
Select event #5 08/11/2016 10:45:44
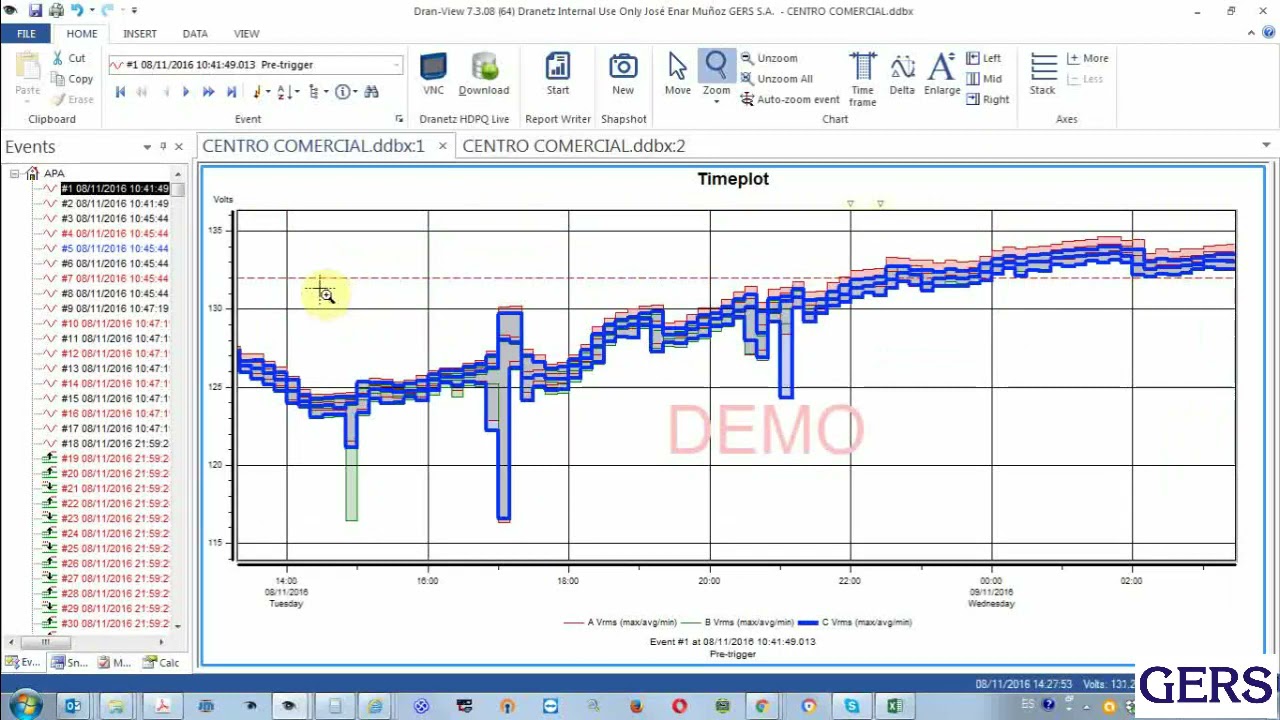[114, 249]
